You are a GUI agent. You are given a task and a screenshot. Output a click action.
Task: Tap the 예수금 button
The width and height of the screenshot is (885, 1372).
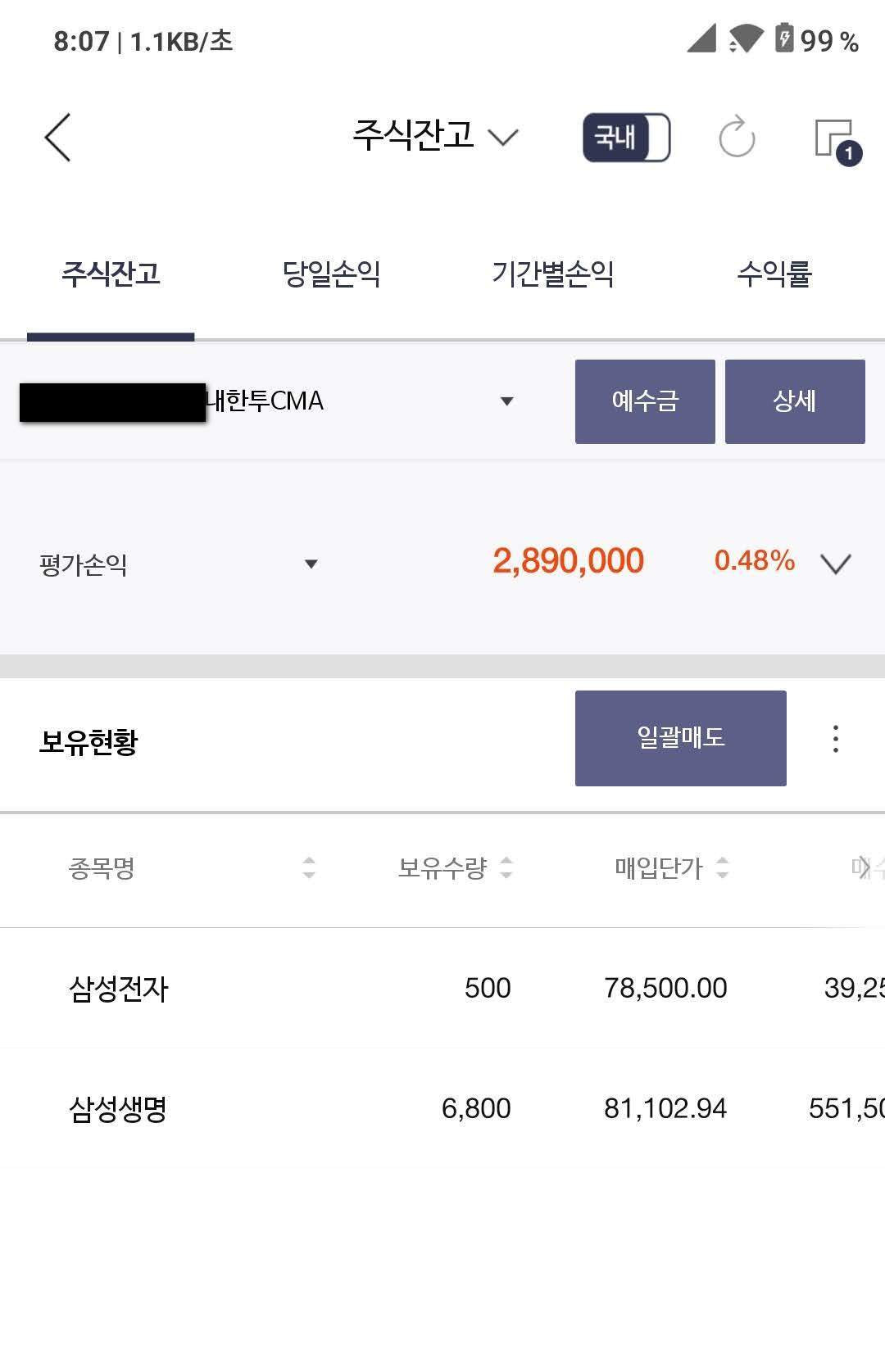tap(645, 401)
